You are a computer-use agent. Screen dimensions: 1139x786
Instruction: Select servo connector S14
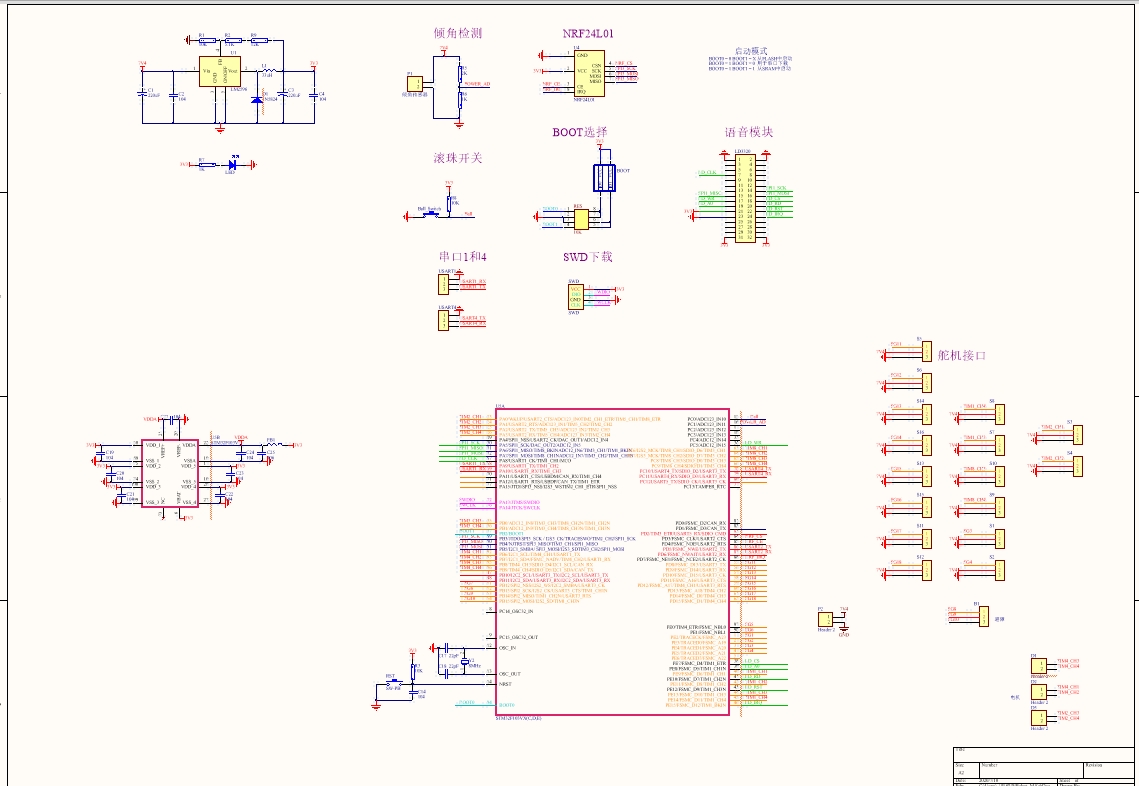(x=926, y=414)
